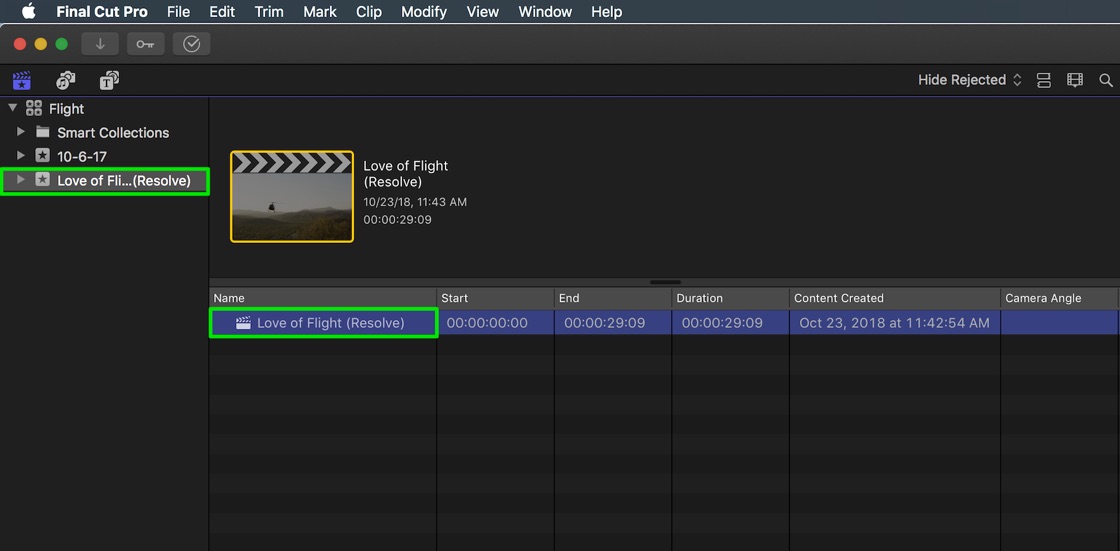Expand the Love of Fli...(Resolve) event
This screenshot has height=551, width=1120.
(x=21, y=179)
